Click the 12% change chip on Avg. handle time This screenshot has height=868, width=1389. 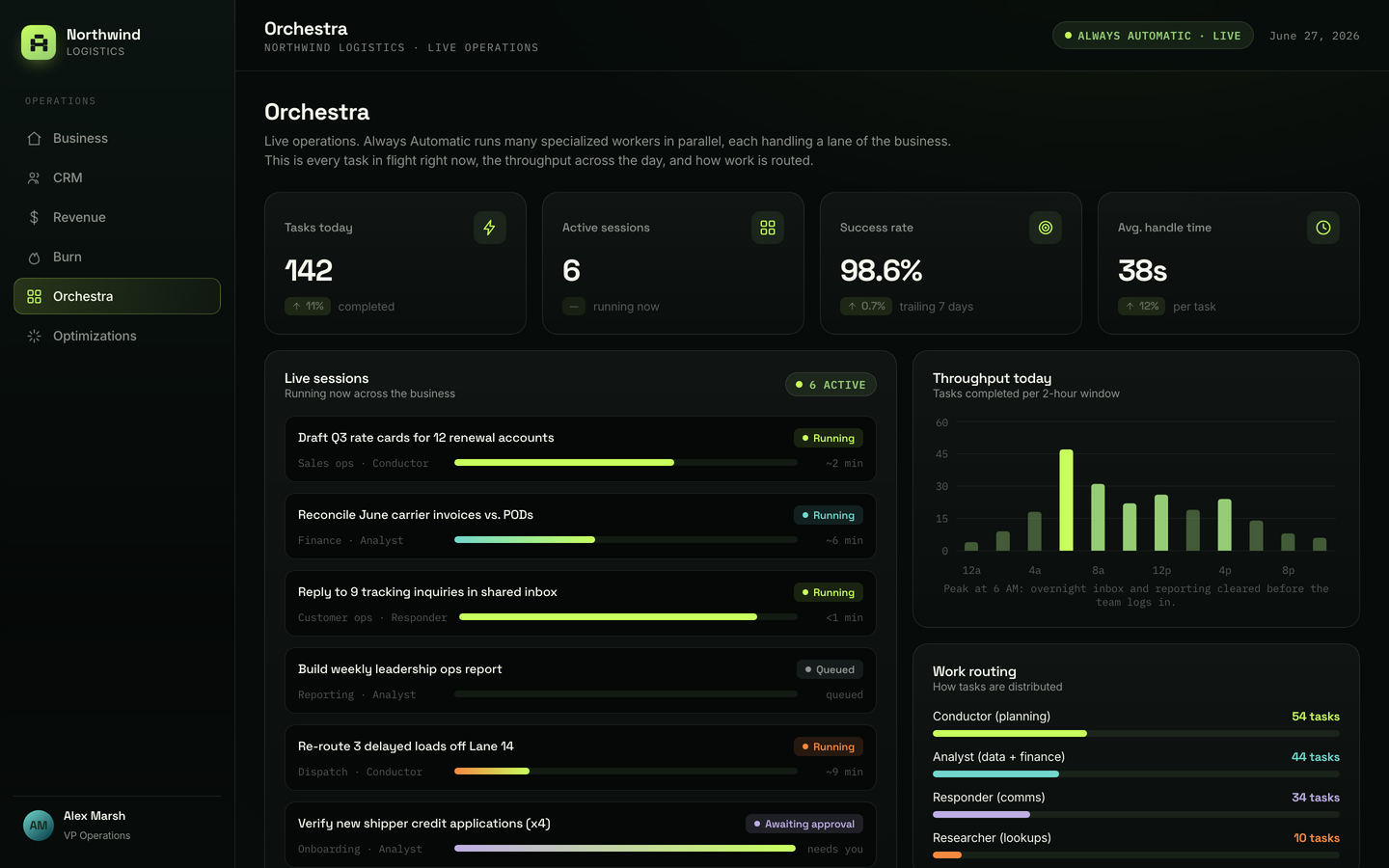[1142, 306]
